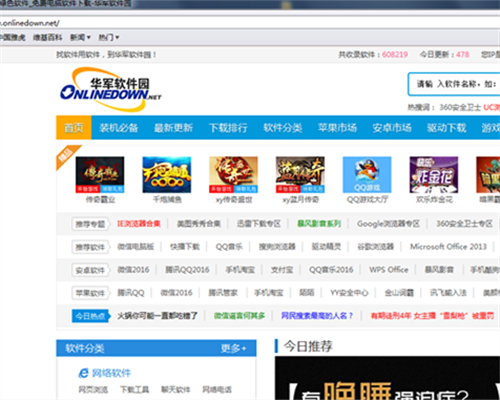Click the 苹果软件 row label
The height and width of the screenshot is (400, 500).
tap(90, 293)
